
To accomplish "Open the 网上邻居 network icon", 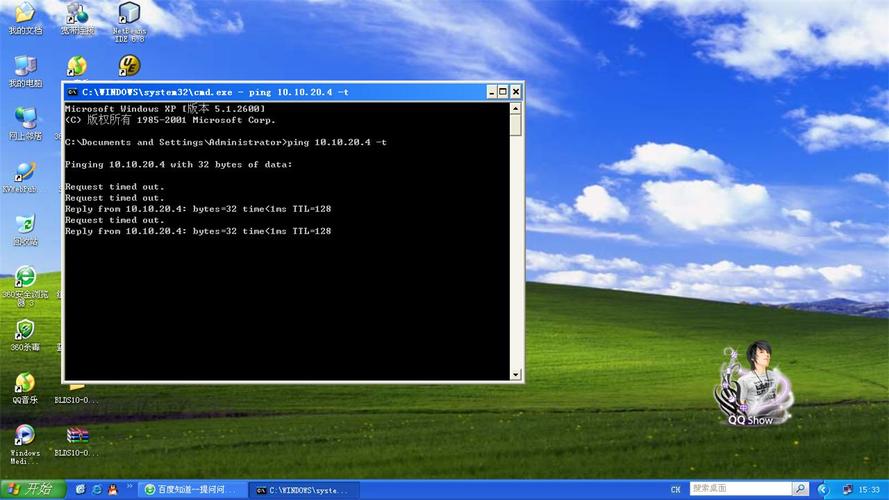I will [x=25, y=124].
